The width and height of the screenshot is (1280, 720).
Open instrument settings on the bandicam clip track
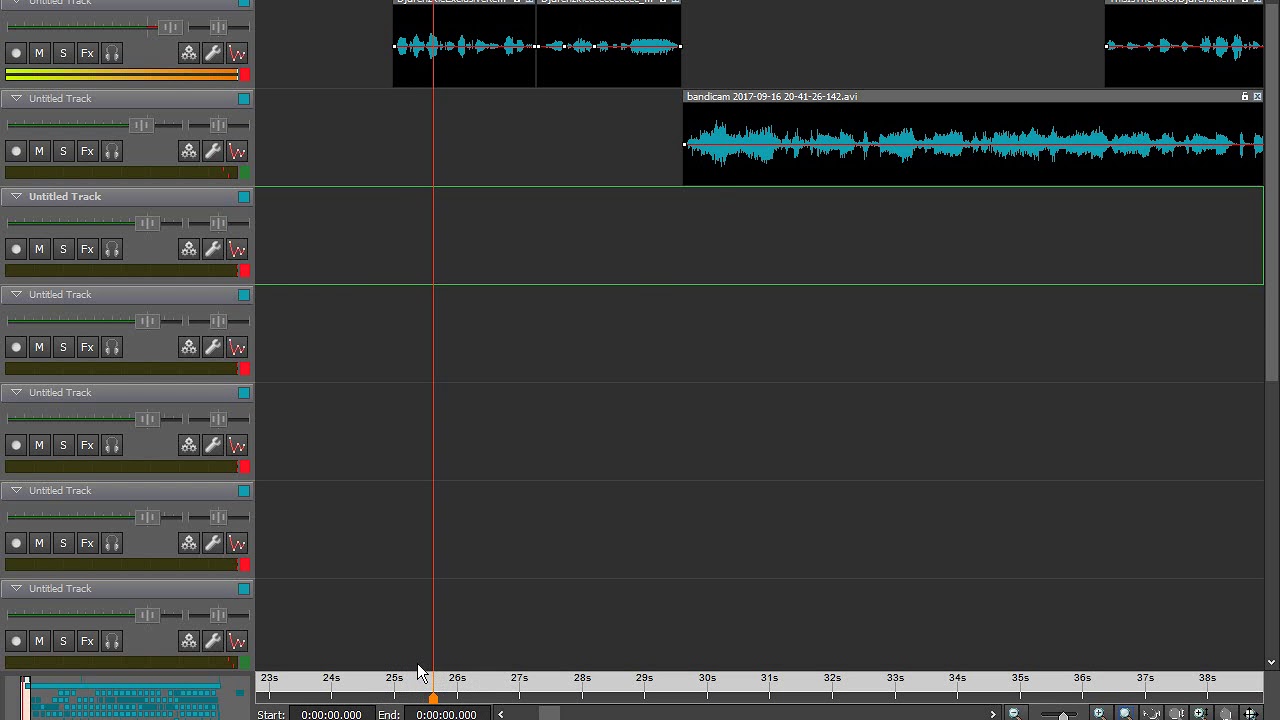(x=189, y=151)
